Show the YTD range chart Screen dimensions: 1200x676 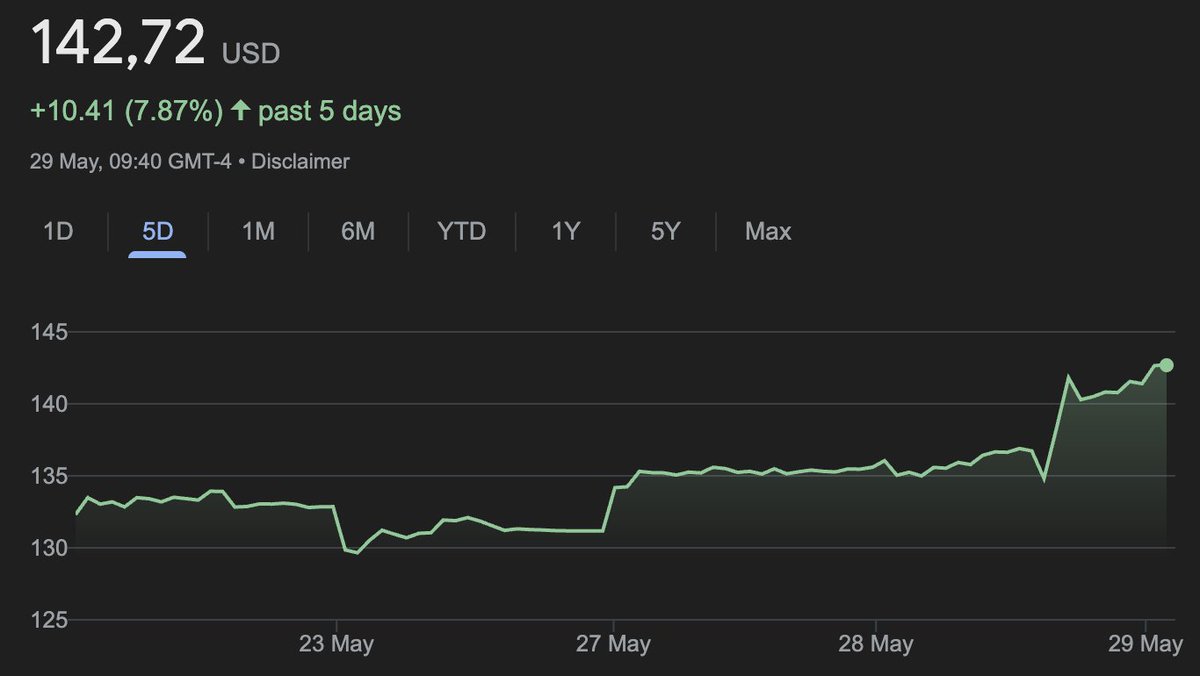click(x=461, y=232)
